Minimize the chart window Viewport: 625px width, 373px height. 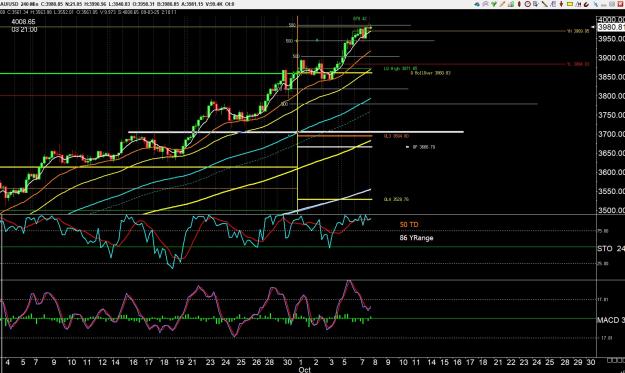pyautogui.click(x=604, y=5)
